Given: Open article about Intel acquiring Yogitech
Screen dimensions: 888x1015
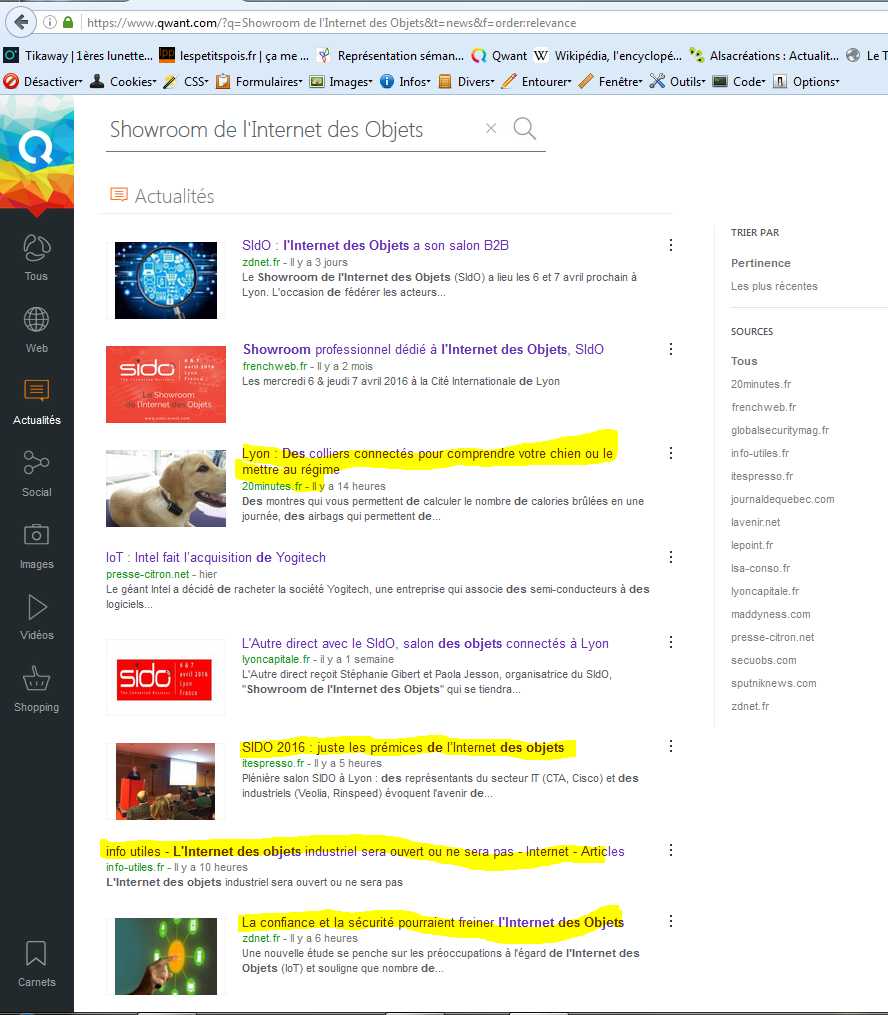Looking at the screenshot, I should pos(216,557).
